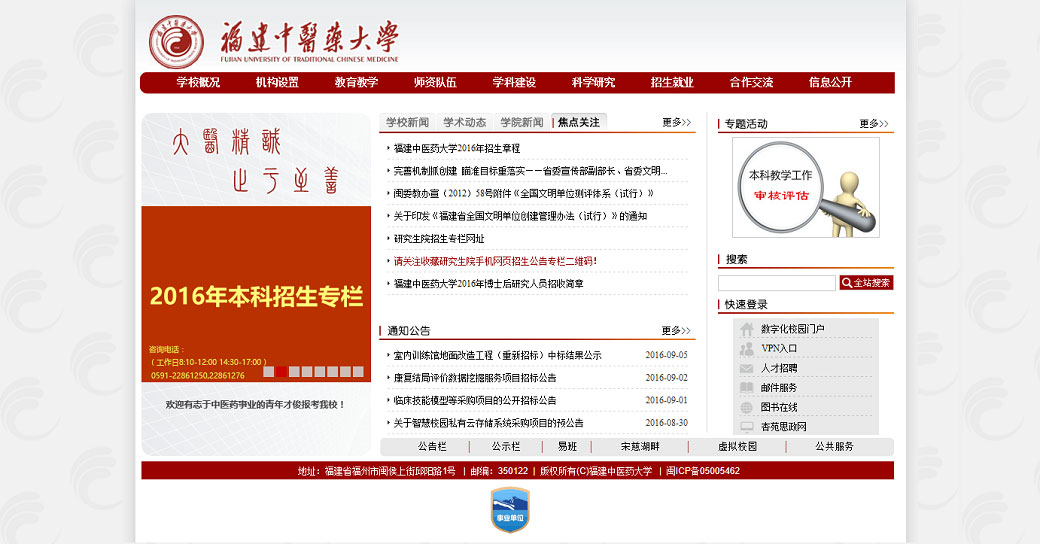This screenshot has width=1040, height=544.
Task: Expand 更多>> in the 专题活动 section
Action: pos(874,123)
